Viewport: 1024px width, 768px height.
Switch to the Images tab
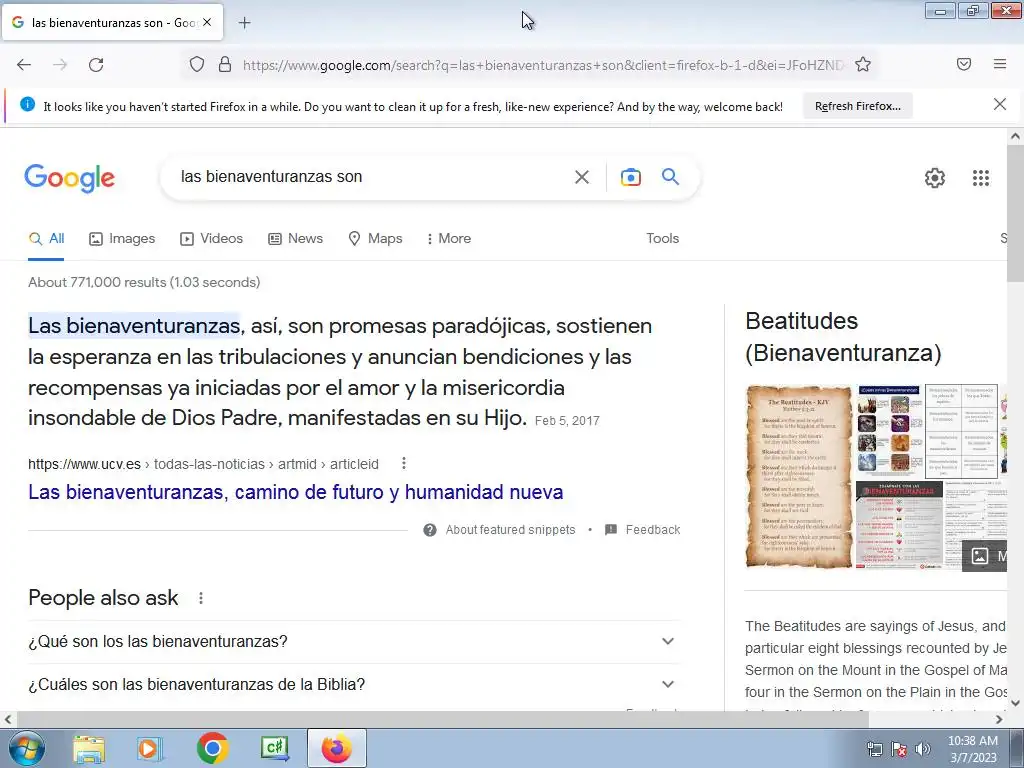pyautogui.click(x=122, y=238)
